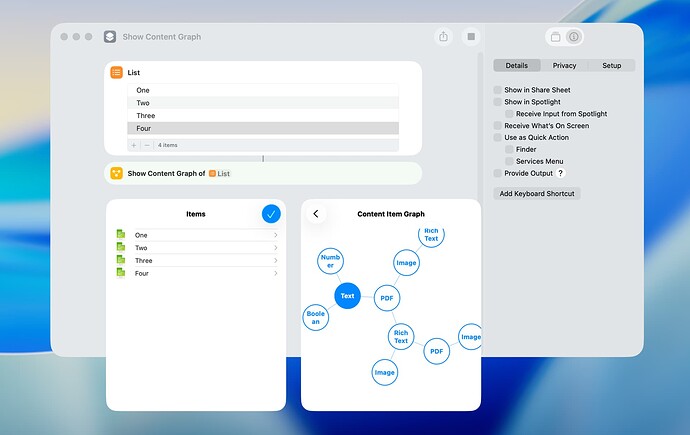This screenshot has width=690, height=435.
Task: Enable Show in Share Sheet
Action: [498, 90]
